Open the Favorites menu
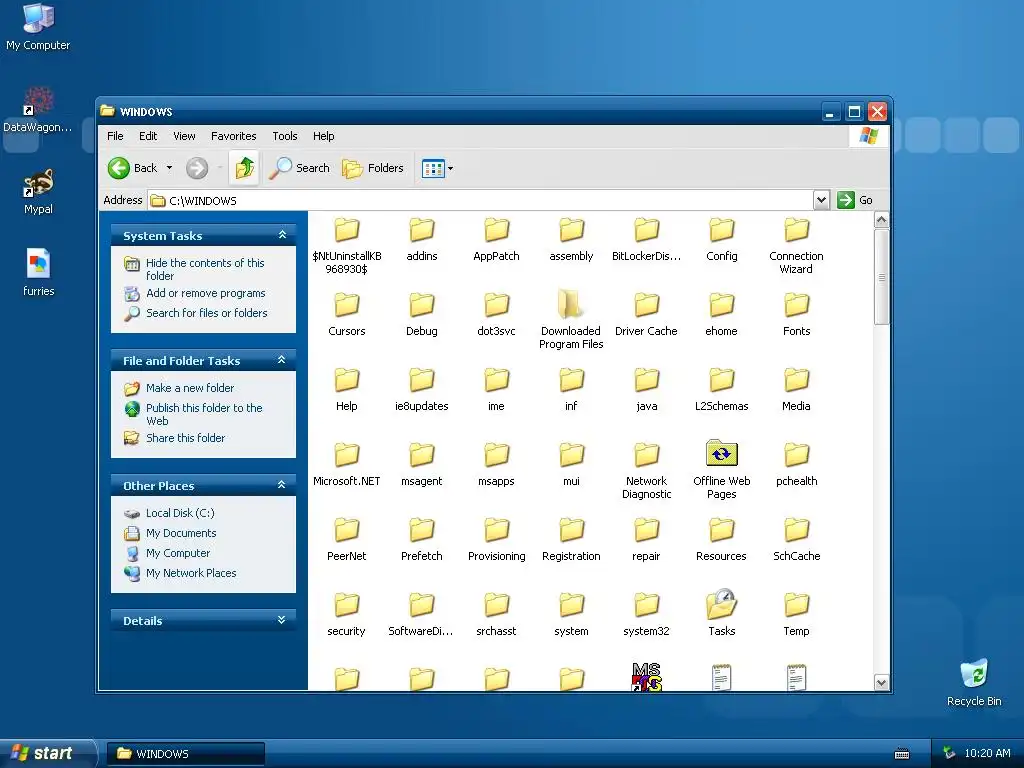 (x=233, y=136)
